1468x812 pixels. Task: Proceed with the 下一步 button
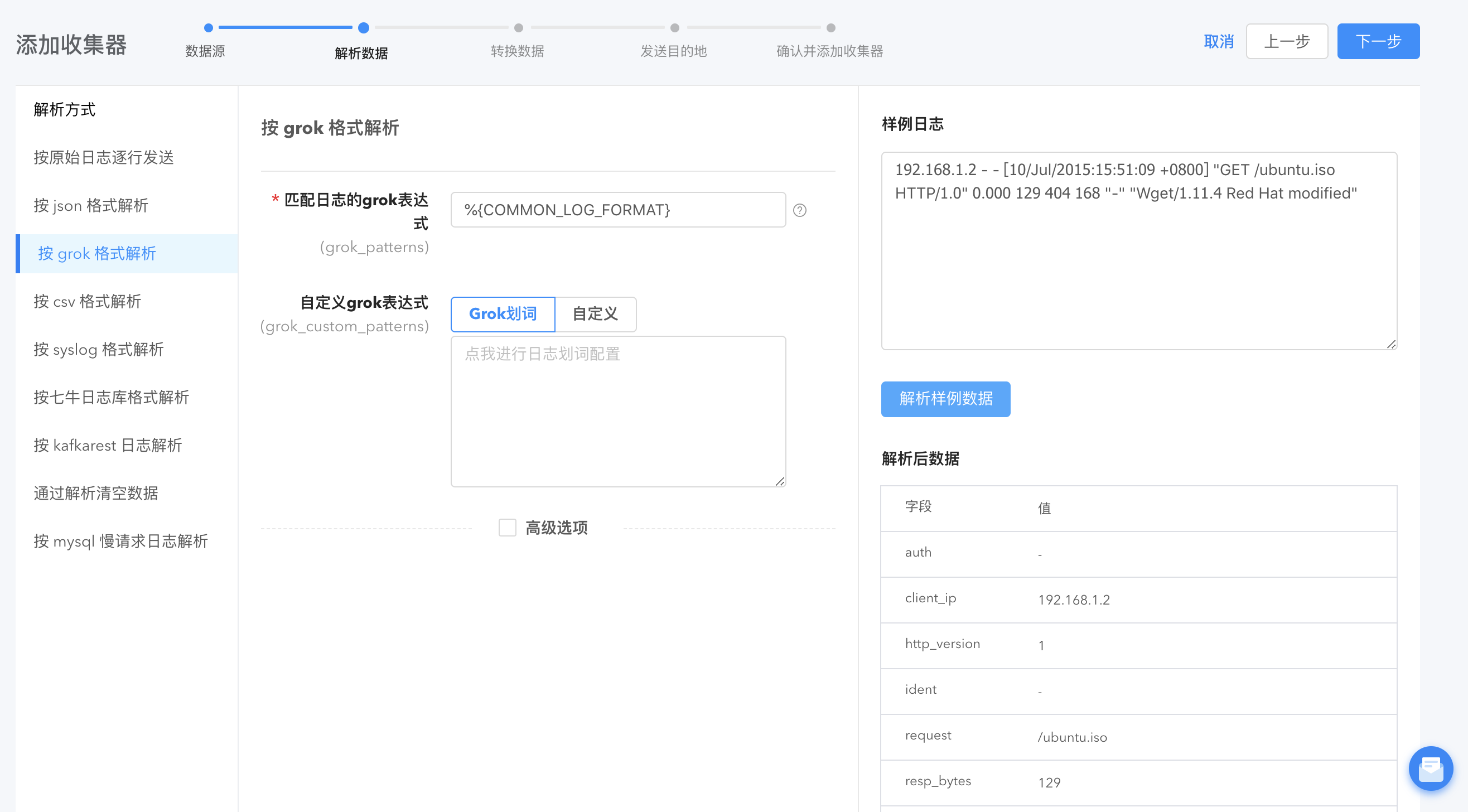[1378, 41]
